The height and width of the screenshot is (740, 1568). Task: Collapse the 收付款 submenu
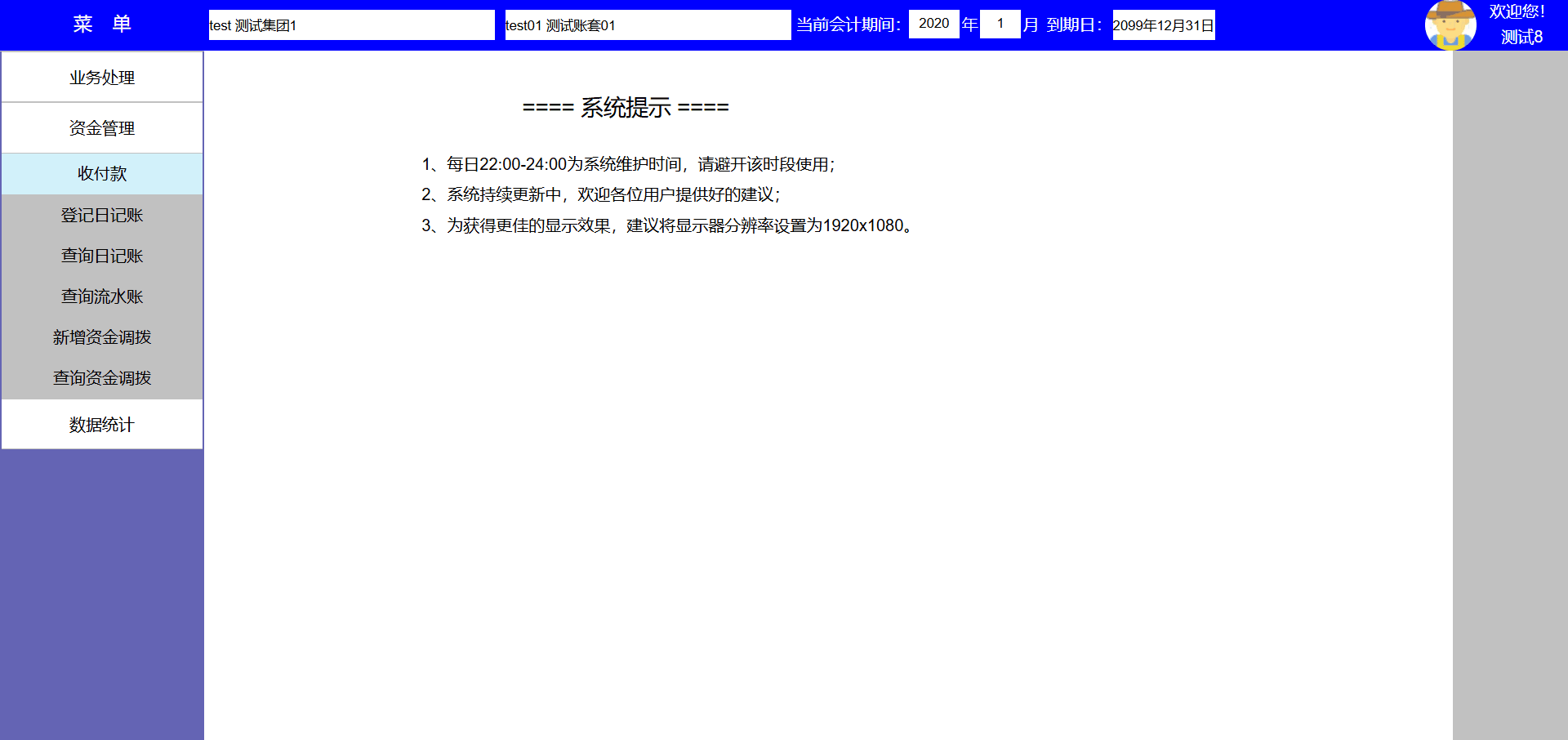[102, 174]
